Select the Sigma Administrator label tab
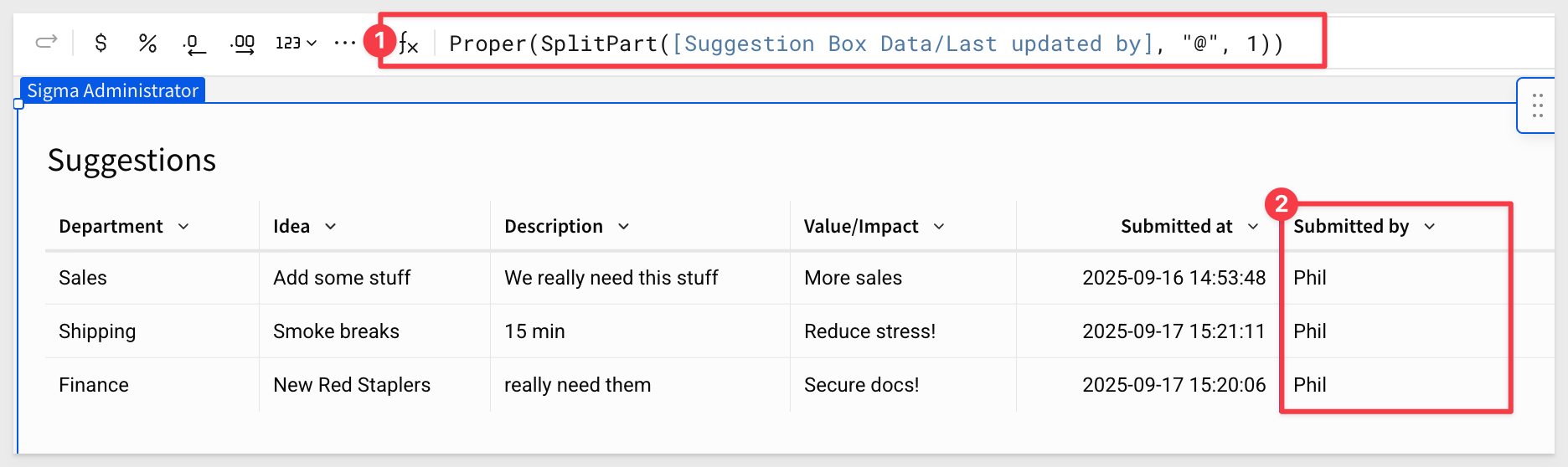Screen dimensions: 1568x467 [112, 90]
